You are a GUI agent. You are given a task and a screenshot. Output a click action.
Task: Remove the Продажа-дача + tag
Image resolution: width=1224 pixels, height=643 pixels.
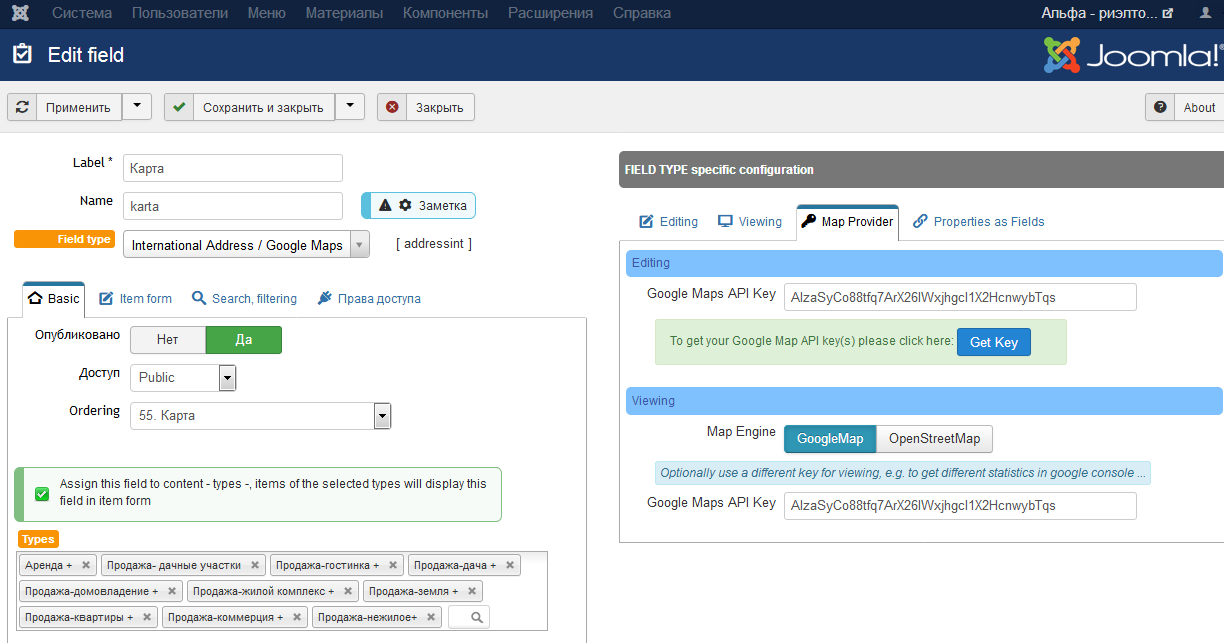(x=510, y=565)
